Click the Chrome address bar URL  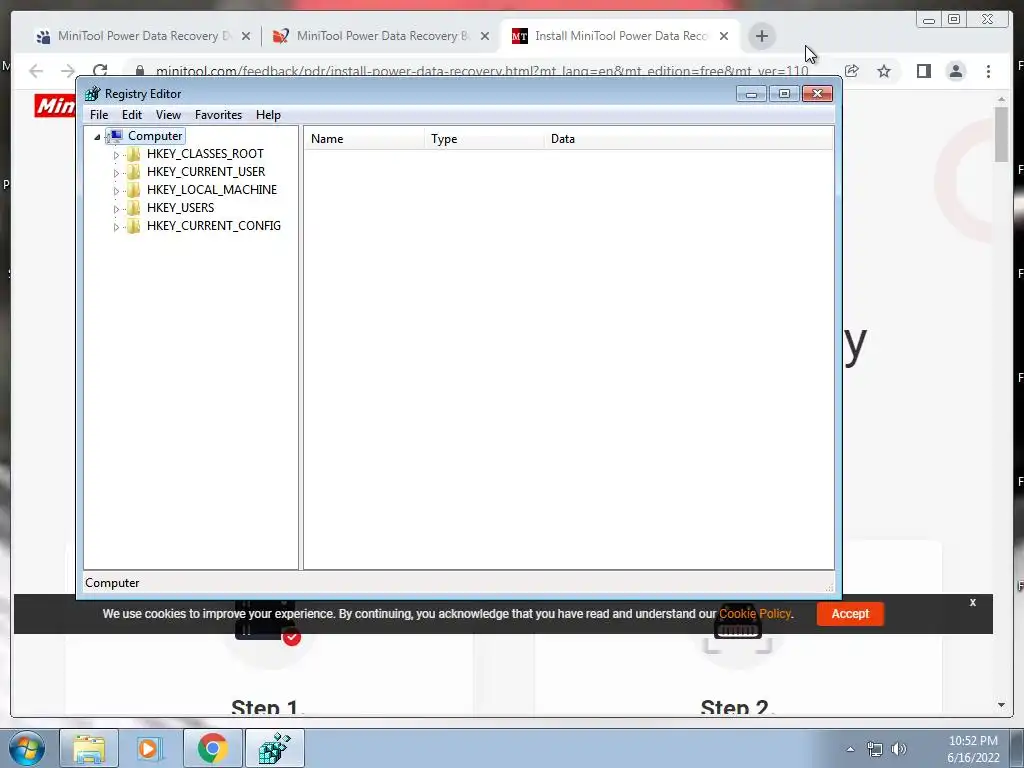pos(482,71)
